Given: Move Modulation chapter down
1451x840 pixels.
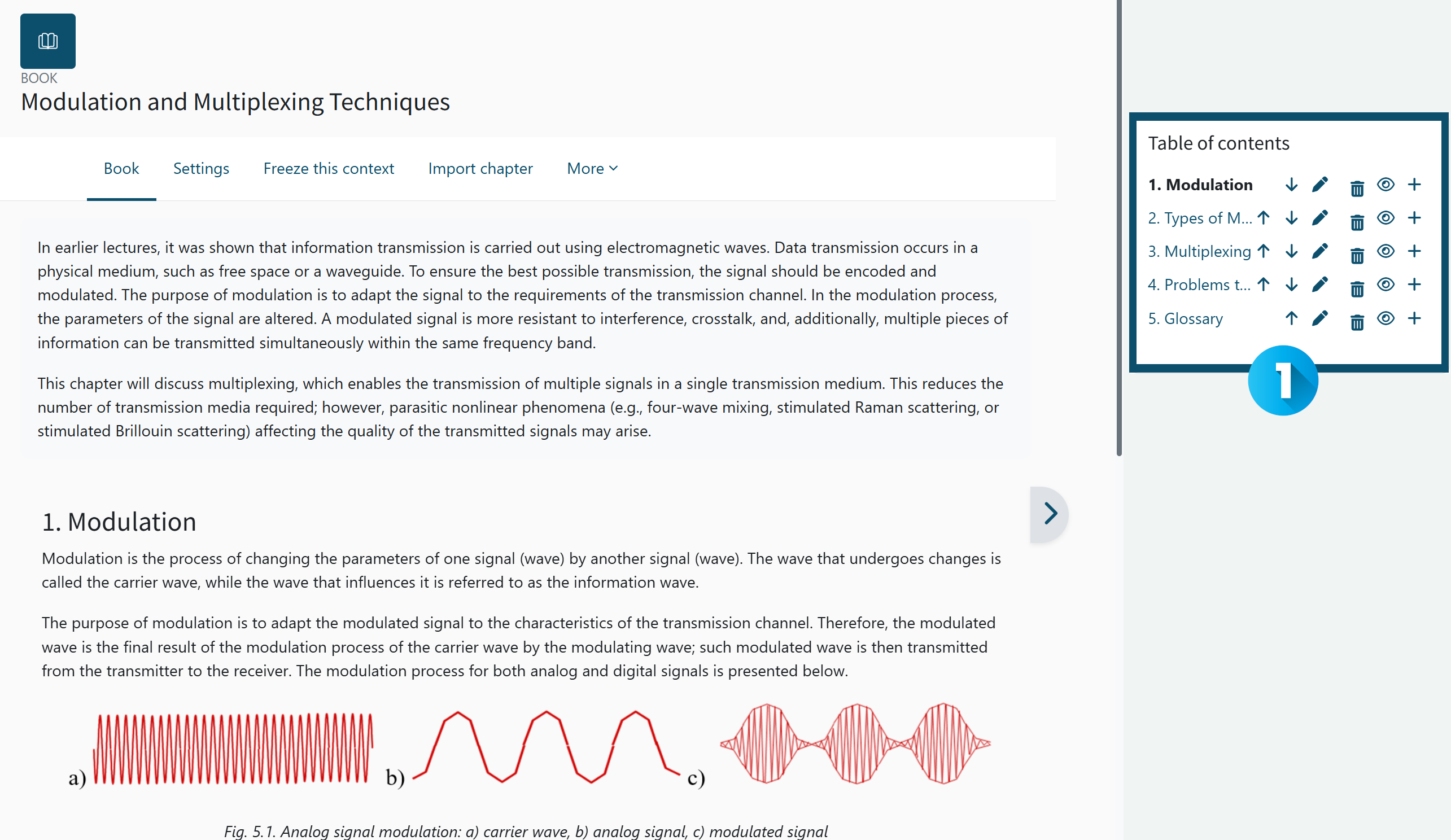Looking at the screenshot, I should 1292,185.
